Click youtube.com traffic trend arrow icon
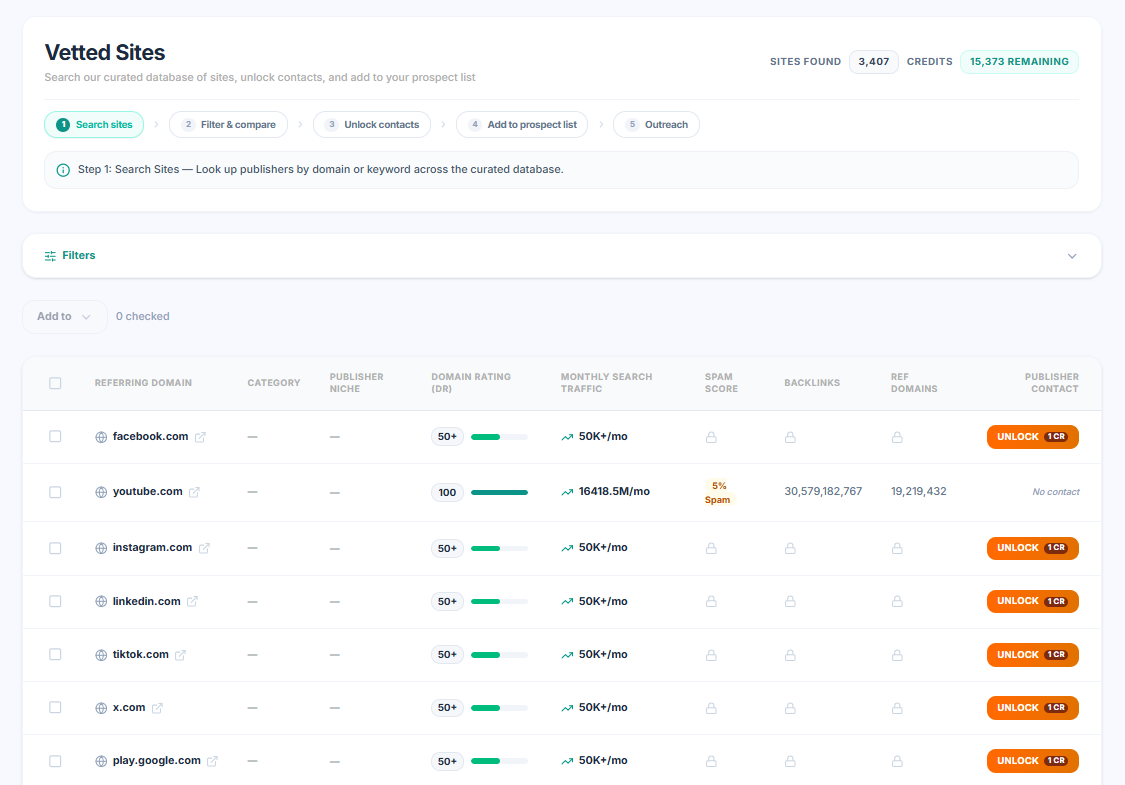Viewport: 1125px width, 785px height. tap(567, 492)
